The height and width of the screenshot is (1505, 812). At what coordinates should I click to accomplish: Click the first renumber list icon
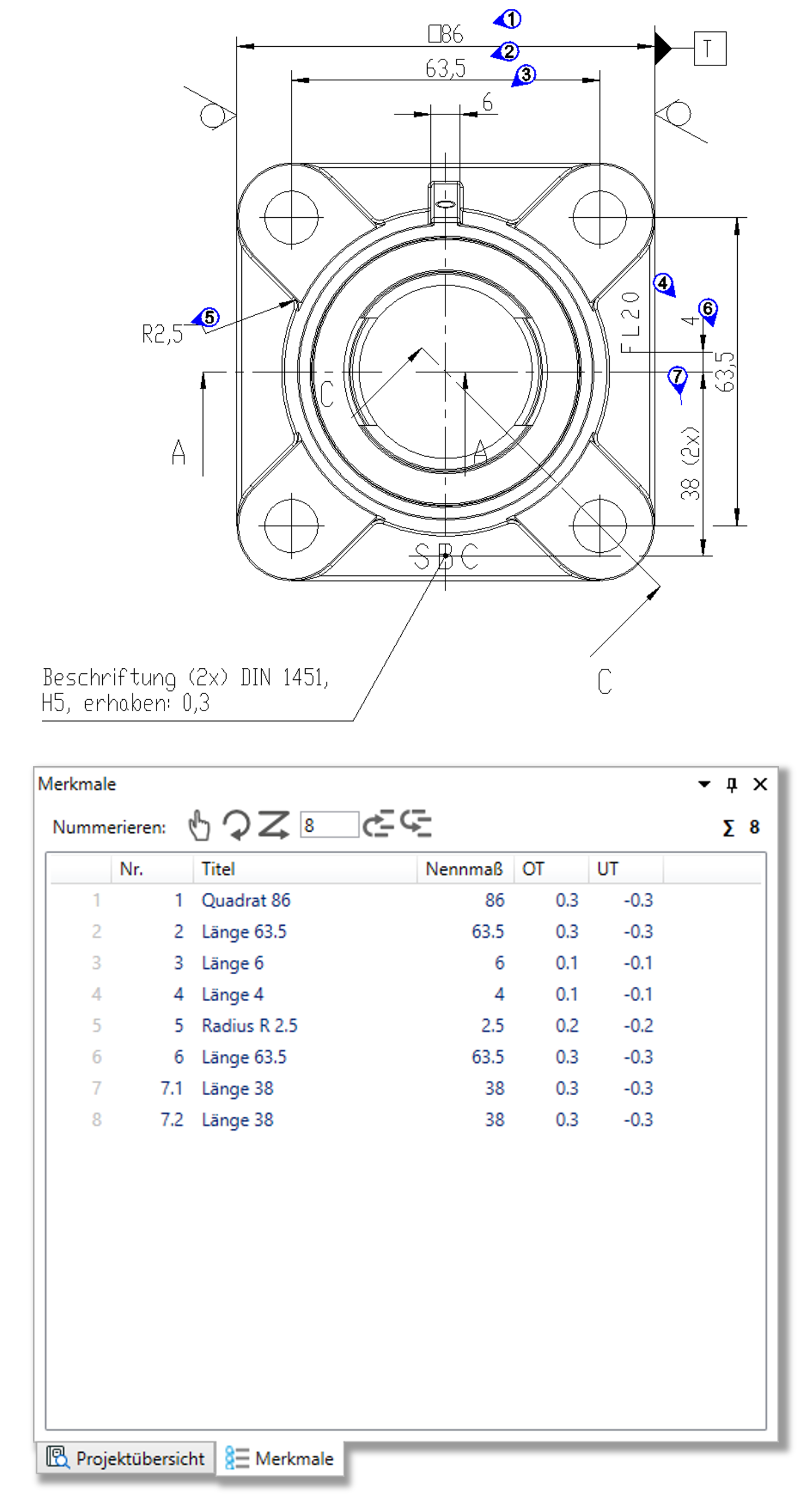(378, 825)
